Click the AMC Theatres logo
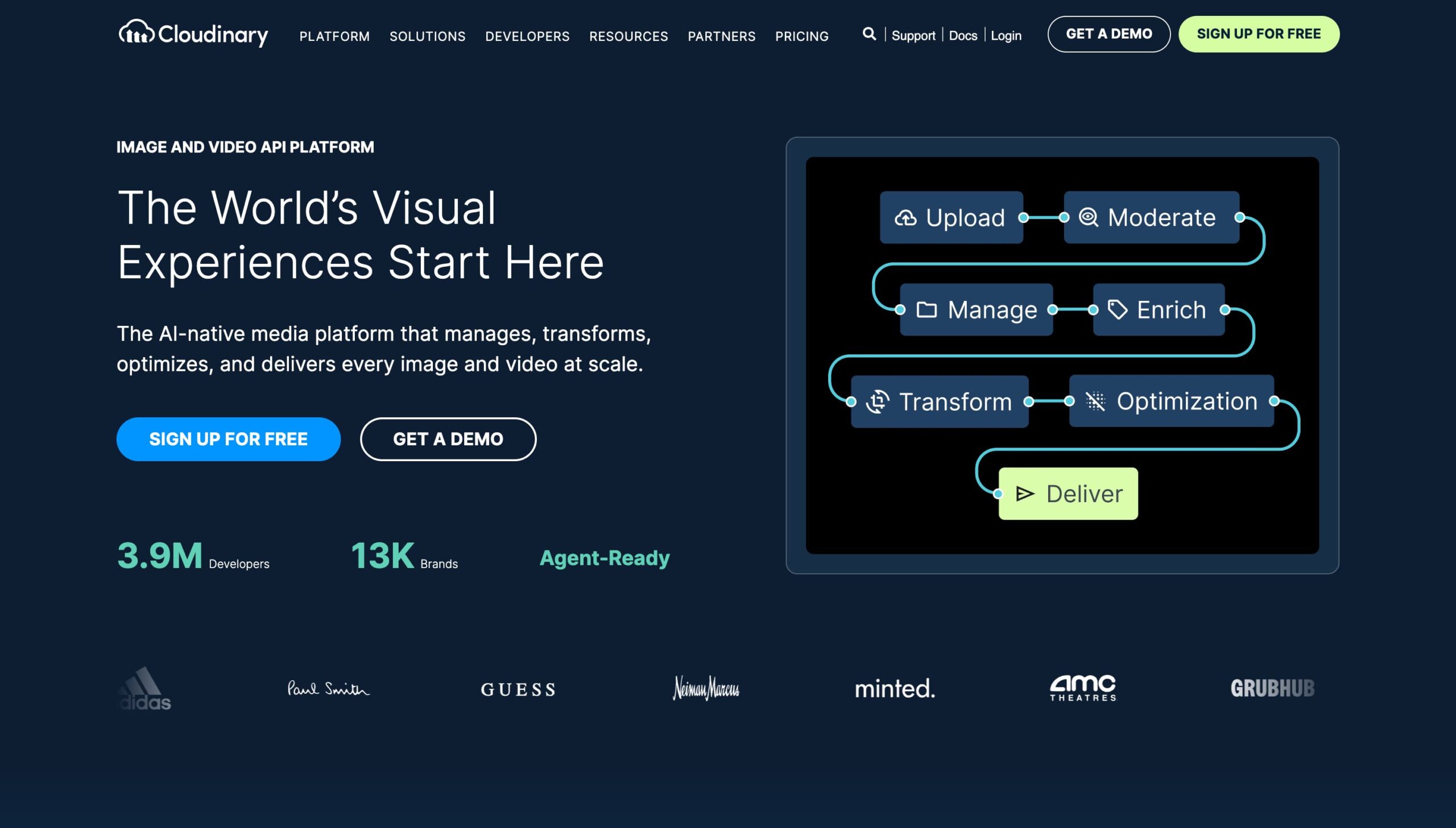 coord(1083,688)
